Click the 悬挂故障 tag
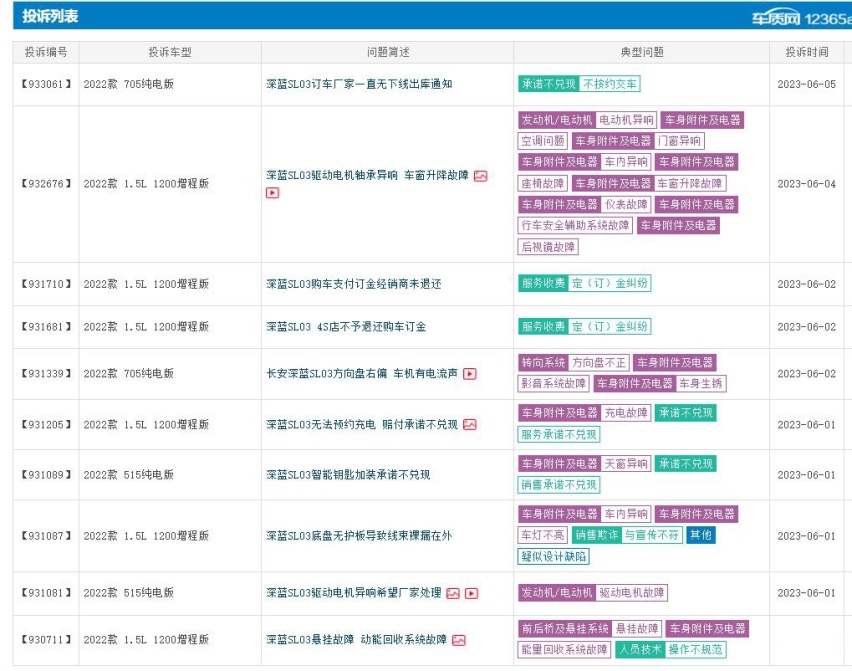This screenshot has height=671, width=852. (x=637, y=629)
